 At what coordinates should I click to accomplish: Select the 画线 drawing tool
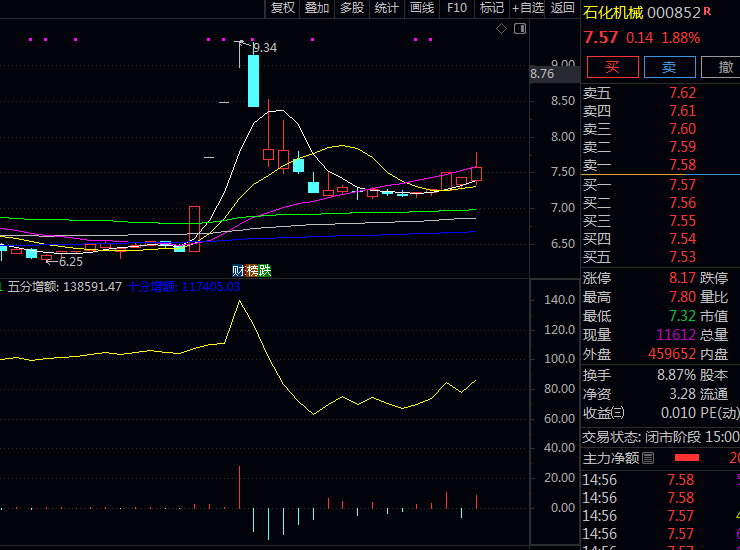coord(422,8)
